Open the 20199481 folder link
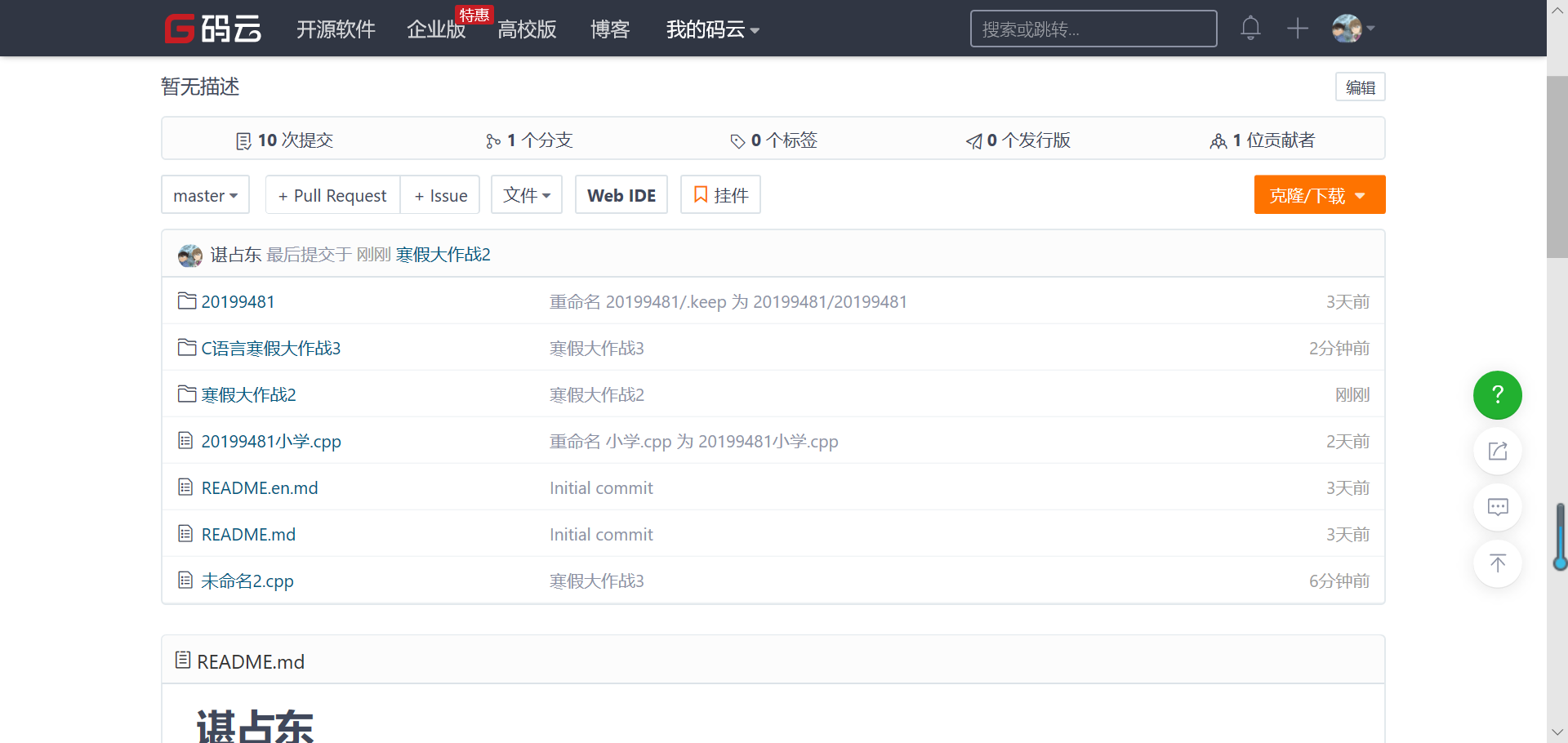Viewport: 1568px width, 743px height. (x=238, y=302)
